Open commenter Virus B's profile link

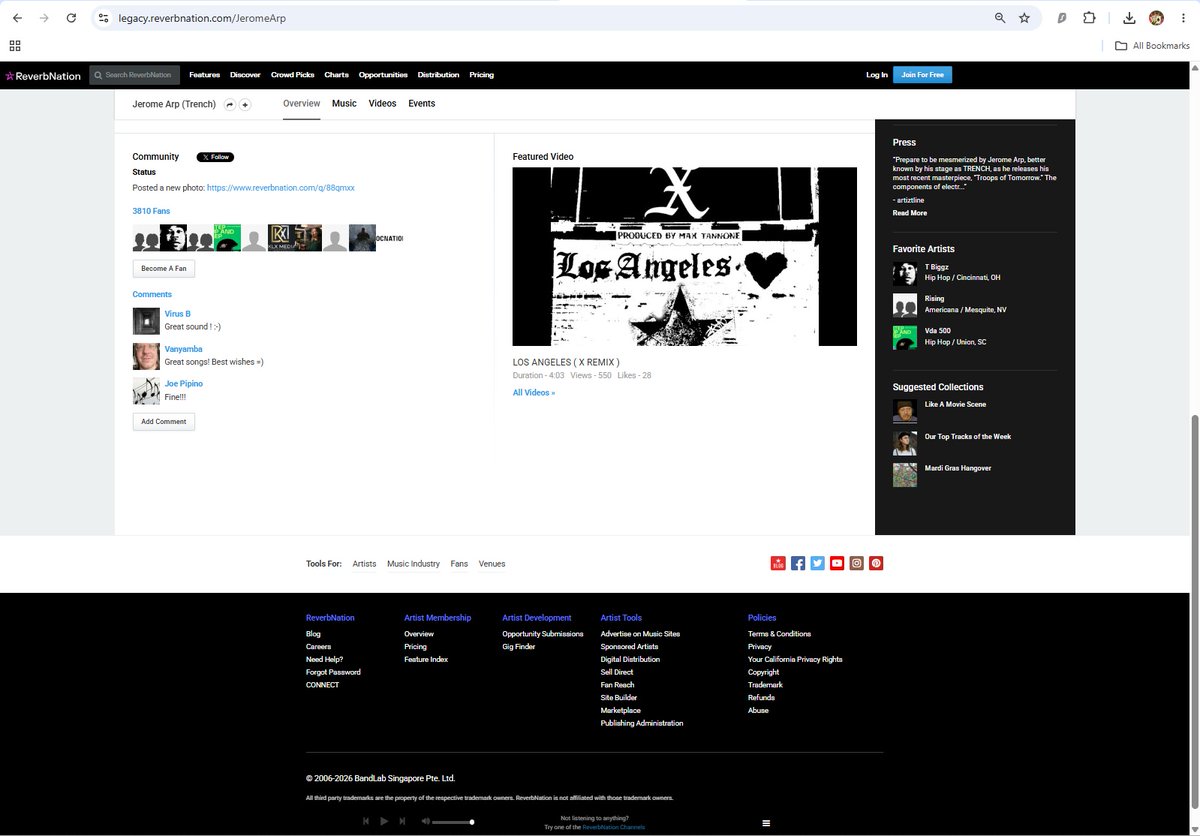(178, 314)
